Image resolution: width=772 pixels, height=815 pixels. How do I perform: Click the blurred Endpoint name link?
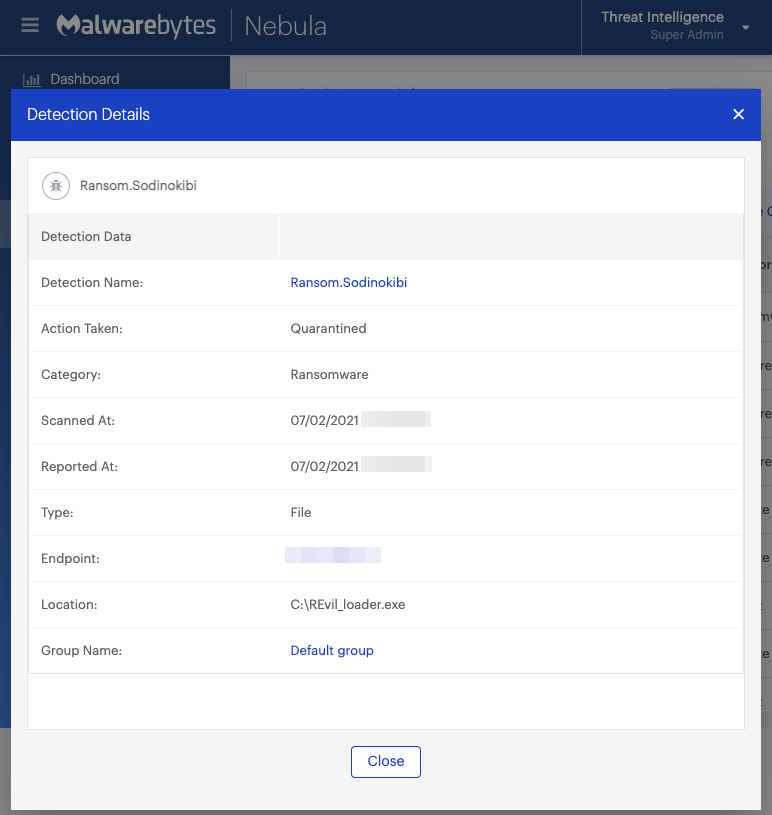333,555
